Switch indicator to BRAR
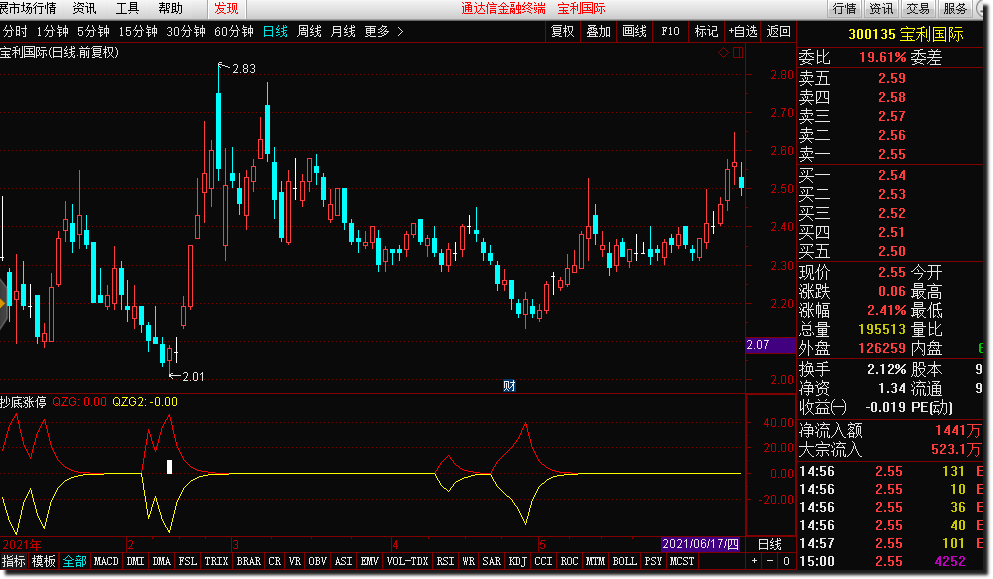The image size is (993, 579). pos(249,561)
